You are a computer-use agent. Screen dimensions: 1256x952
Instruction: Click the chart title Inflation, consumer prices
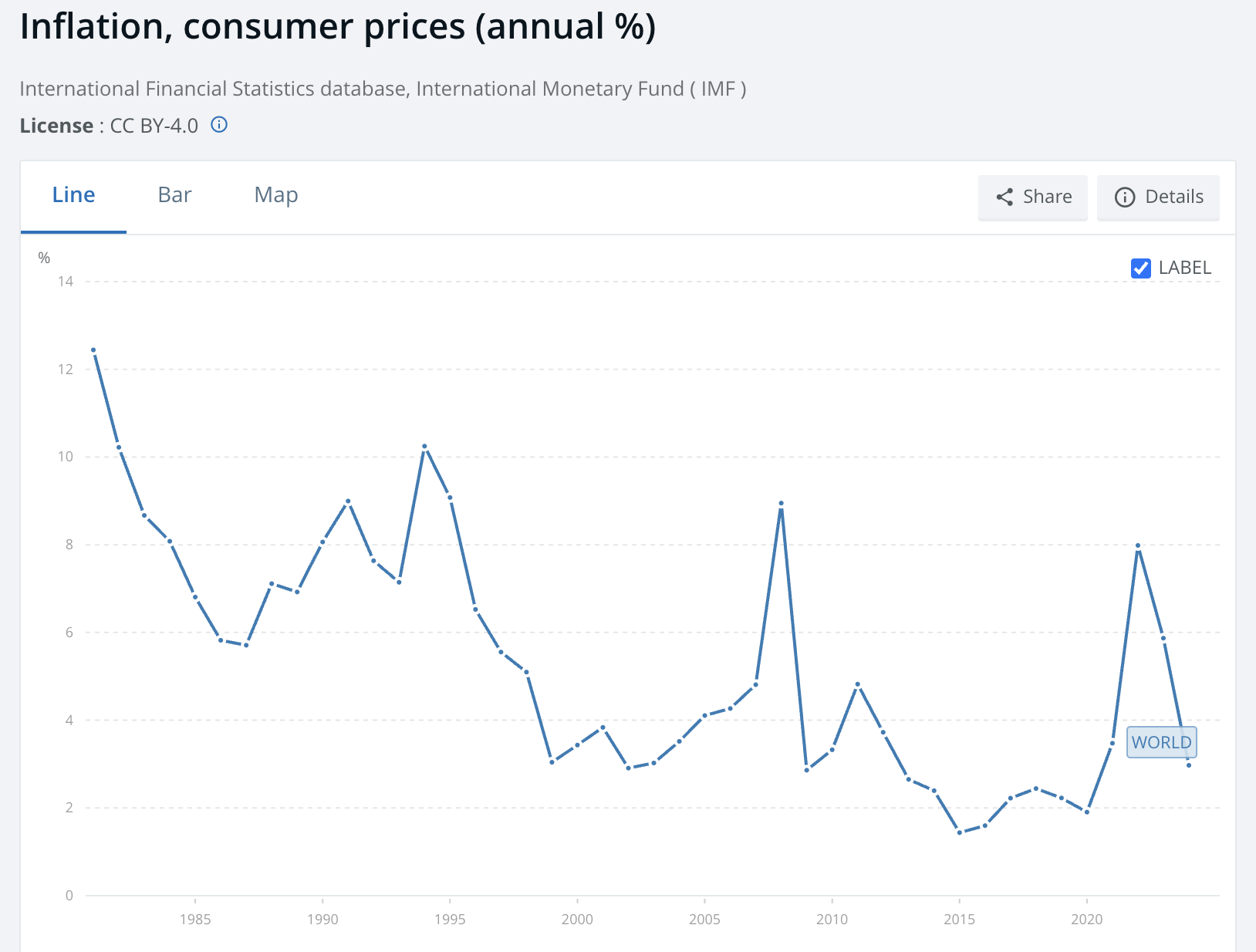pos(337,26)
